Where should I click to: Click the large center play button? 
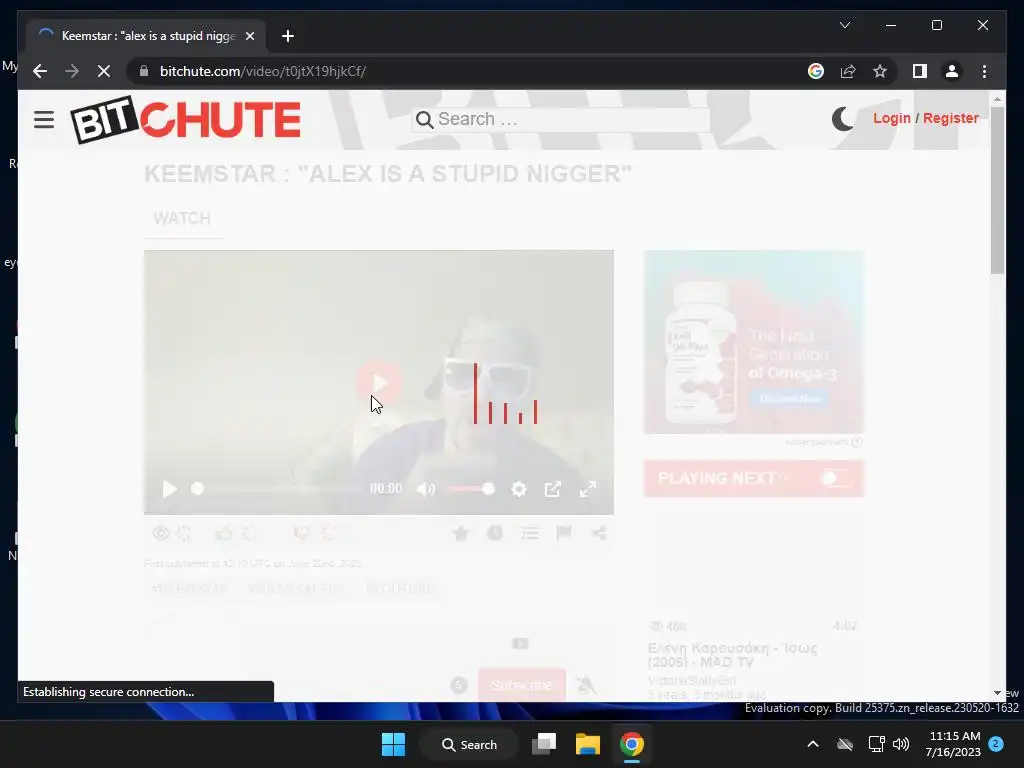click(x=379, y=382)
